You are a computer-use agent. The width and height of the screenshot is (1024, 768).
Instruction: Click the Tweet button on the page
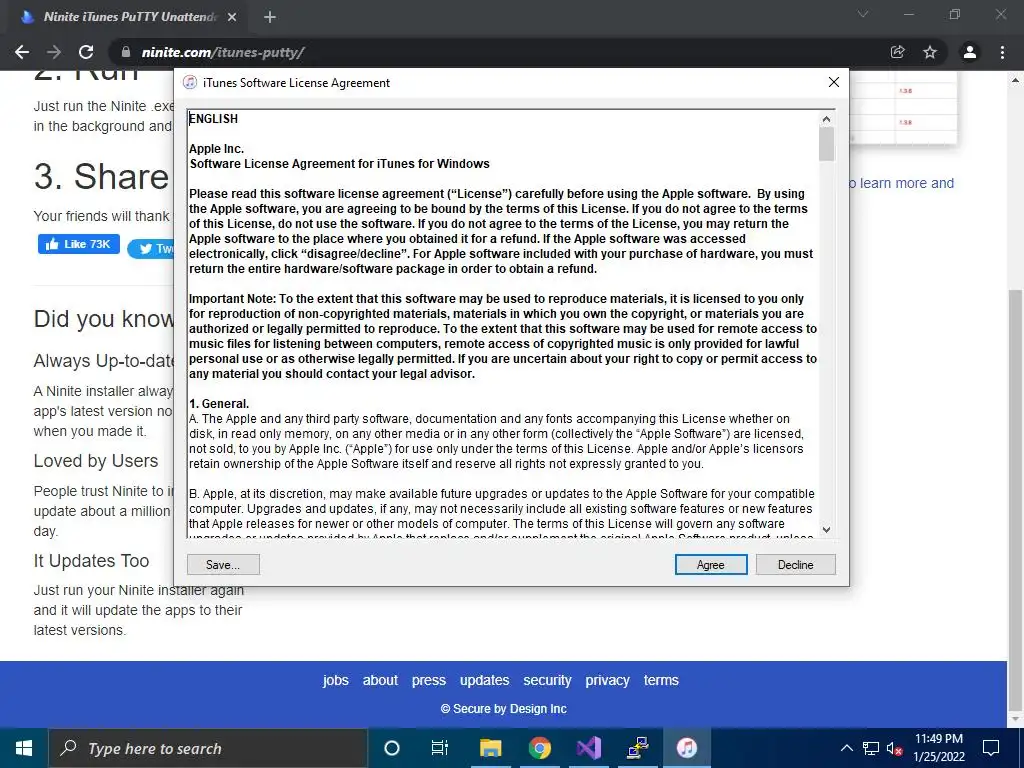(153, 249)
